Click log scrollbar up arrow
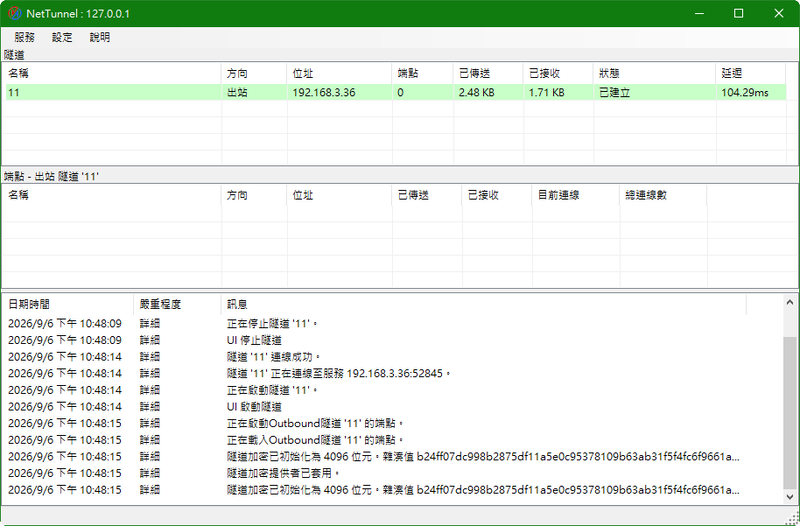 (x=790, y=302)
